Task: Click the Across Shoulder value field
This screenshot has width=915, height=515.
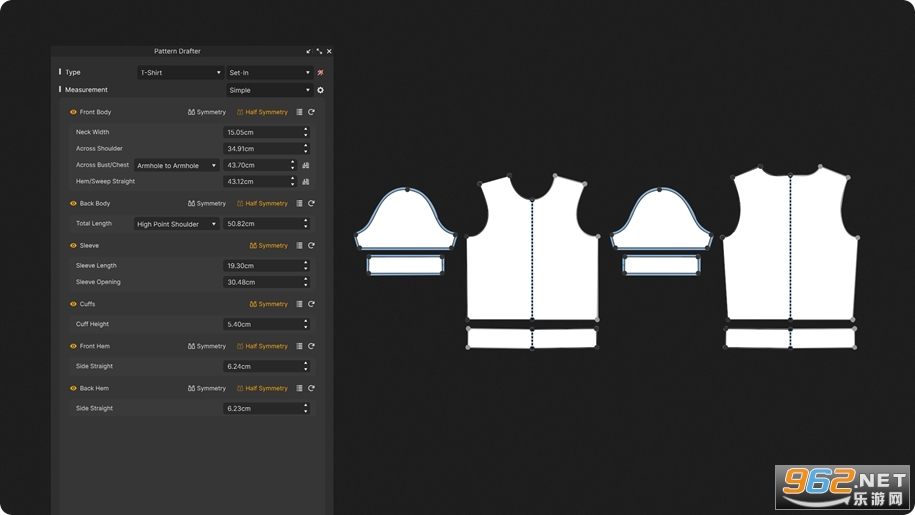Action: [266, 149]
